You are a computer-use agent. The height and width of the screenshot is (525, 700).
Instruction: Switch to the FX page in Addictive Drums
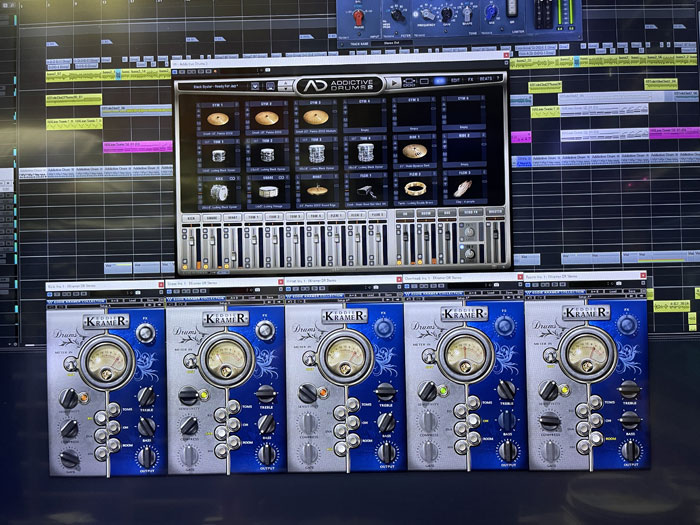pos(470,80)
